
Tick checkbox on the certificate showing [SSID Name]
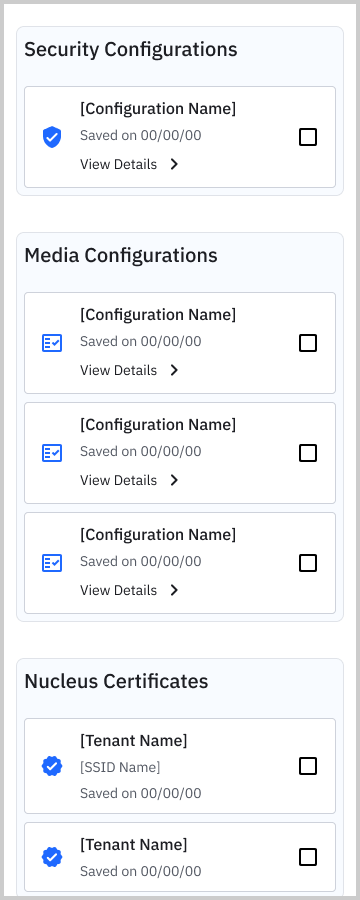click(x=308, y=766)
